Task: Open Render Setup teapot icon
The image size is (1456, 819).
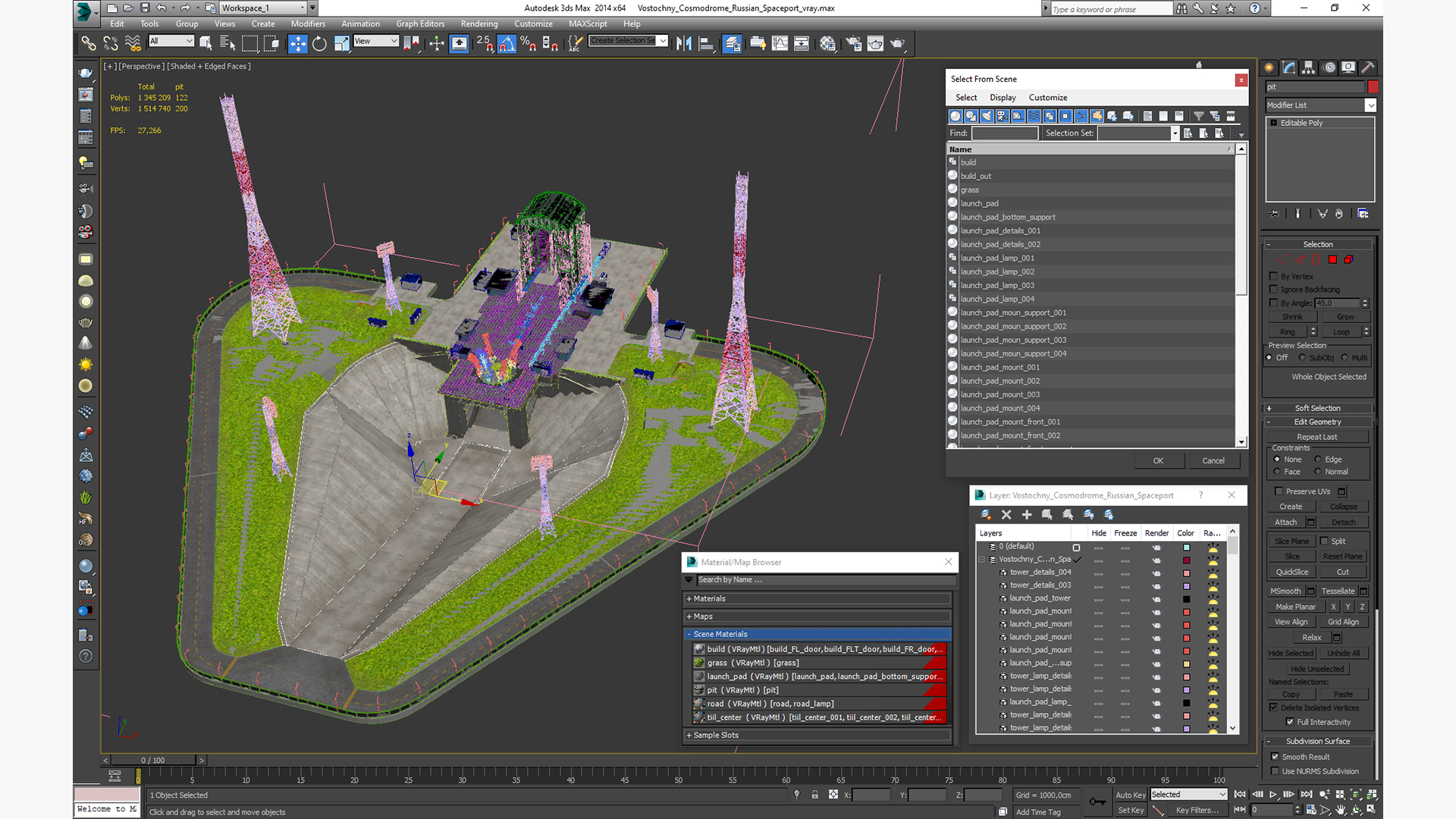Action: pos(854,43)
